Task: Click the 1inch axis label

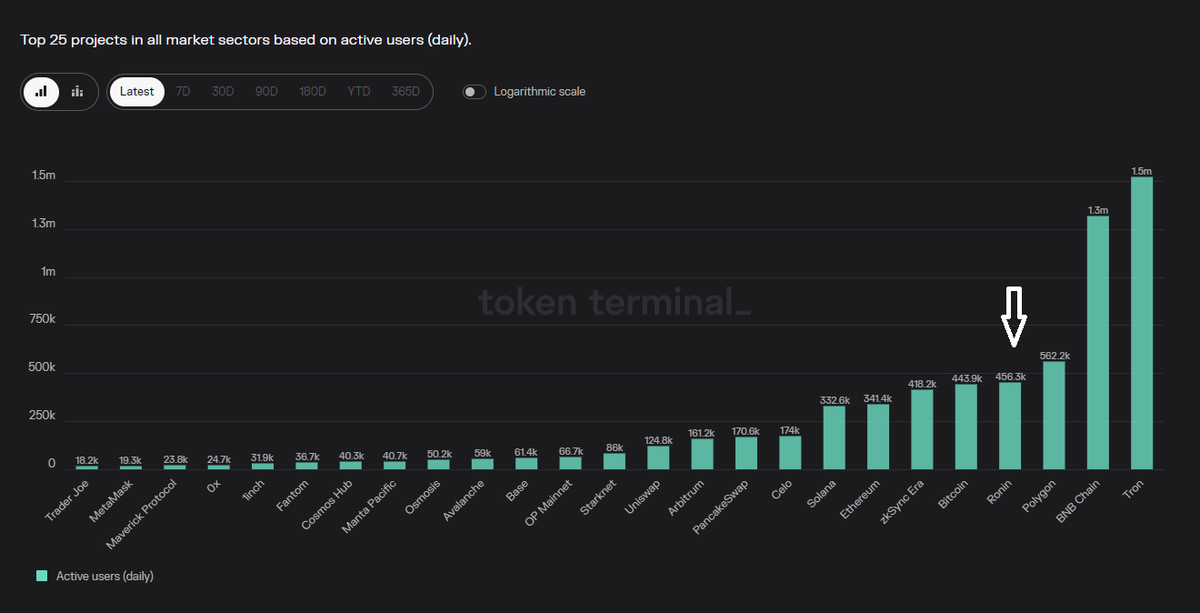Action: 255,490
